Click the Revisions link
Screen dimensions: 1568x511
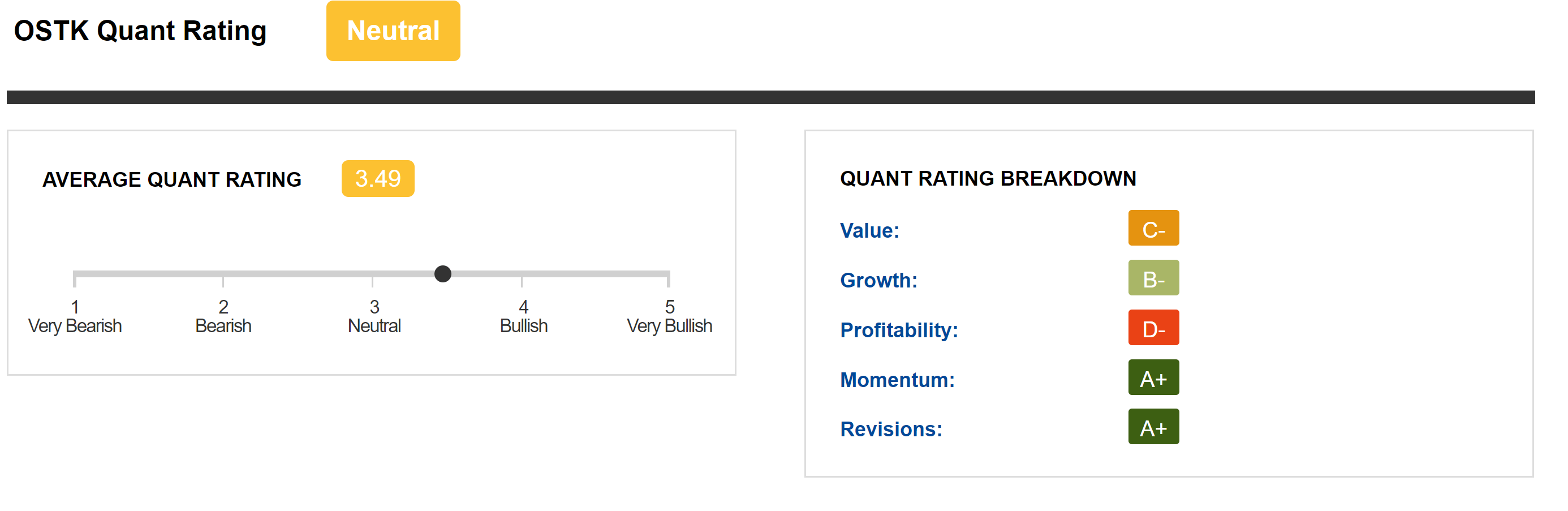tap(891, 430)
